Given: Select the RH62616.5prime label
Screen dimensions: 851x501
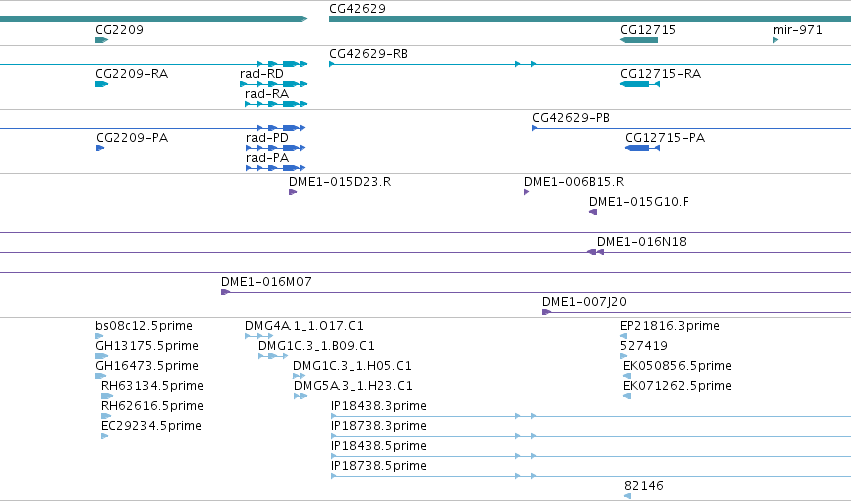Looking at the screenshot, I should (152, 407).
